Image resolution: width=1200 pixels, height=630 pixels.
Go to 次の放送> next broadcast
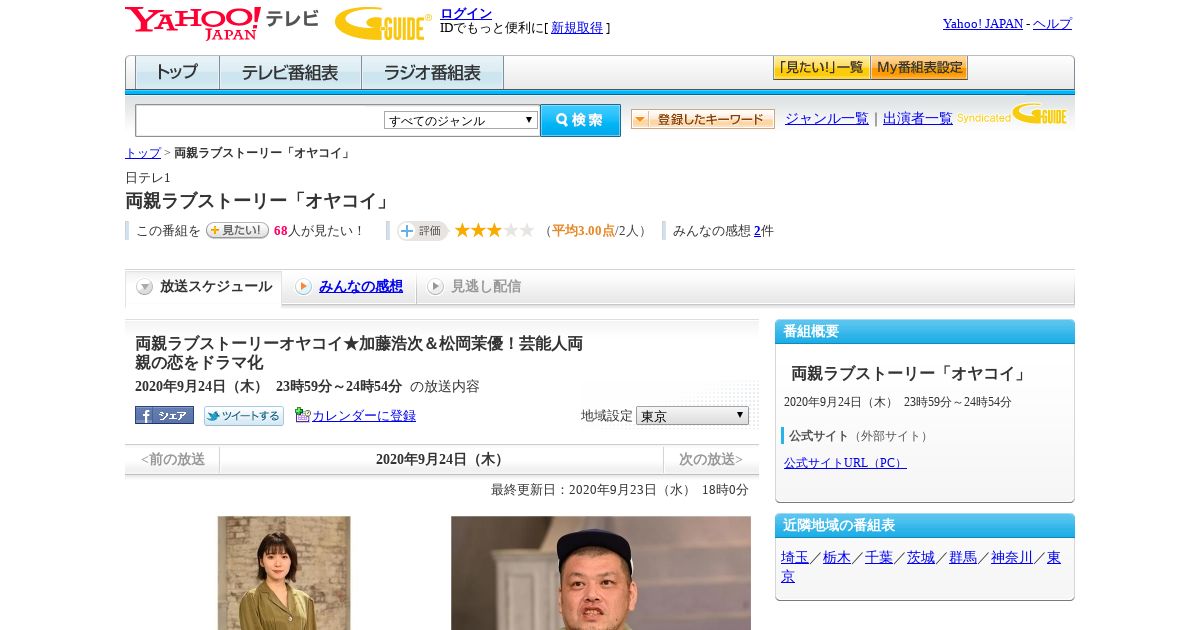(x=711, y=460)
